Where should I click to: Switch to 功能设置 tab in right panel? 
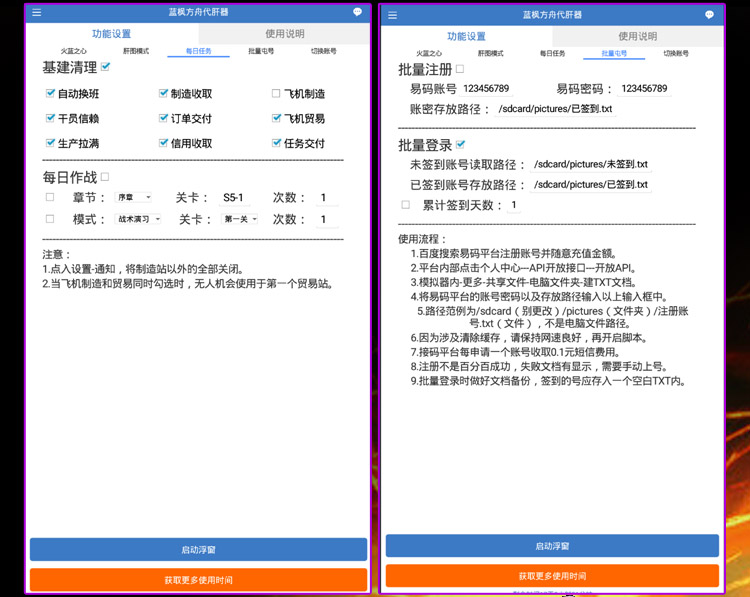(466, 36)
